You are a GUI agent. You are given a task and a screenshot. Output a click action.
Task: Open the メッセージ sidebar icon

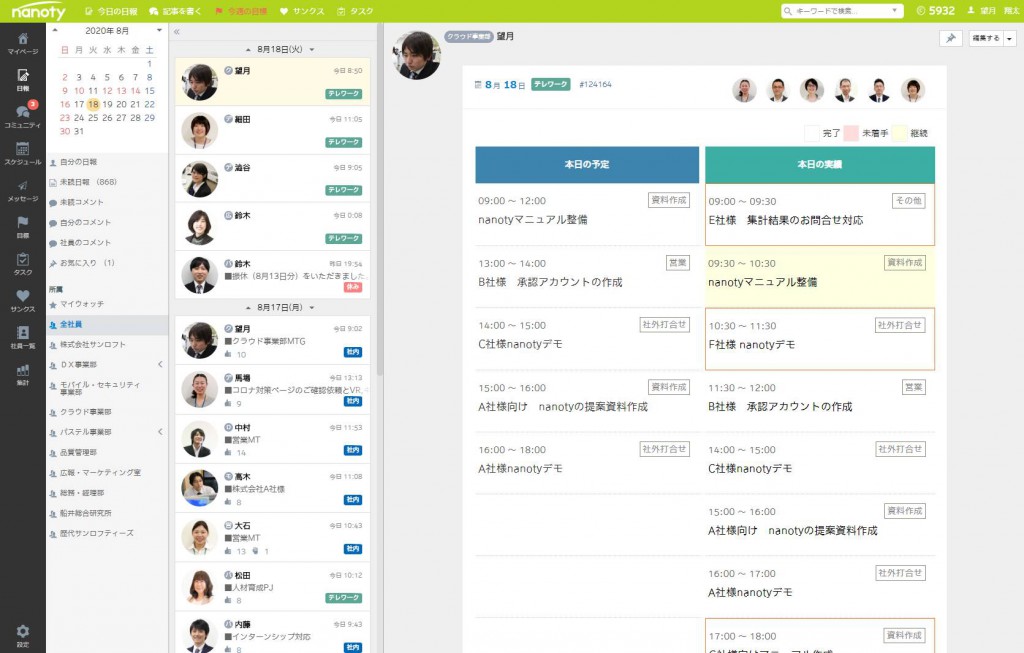(x=23, y=190)
